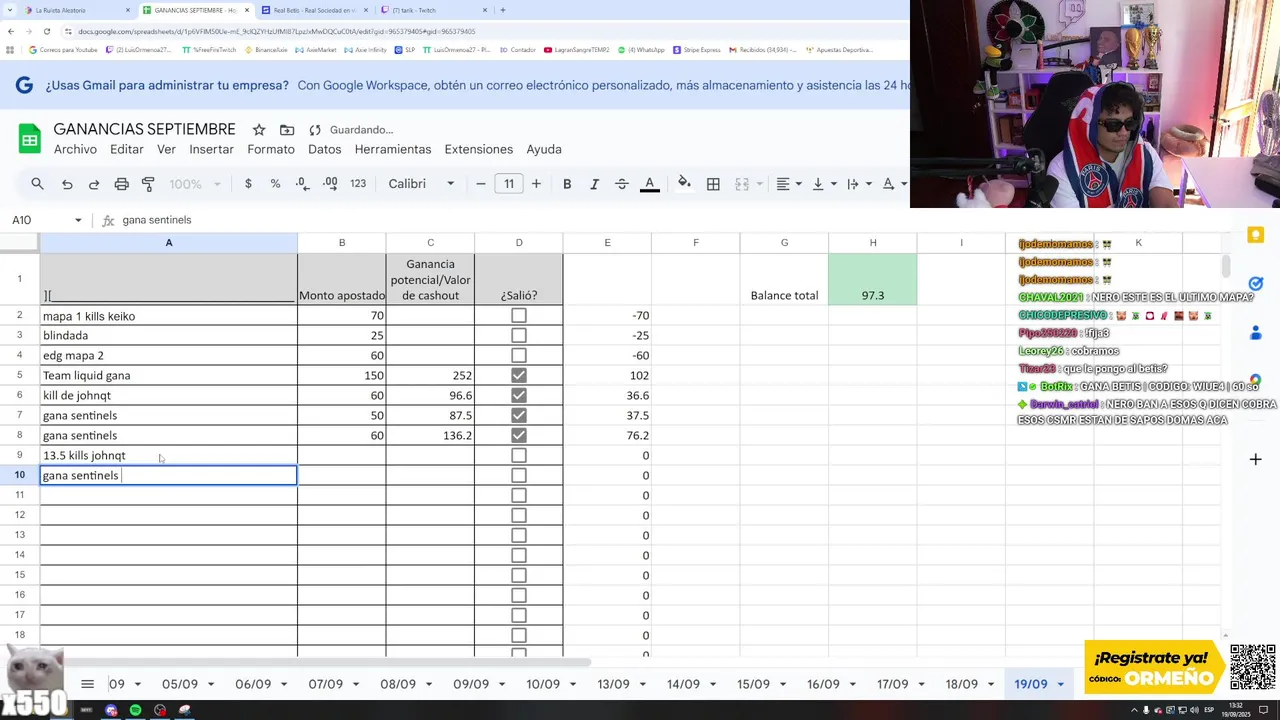This screenshot has width=1280, height=720.
Task: Open horizontal align dropdown
Action: click(x=788, y=184)
